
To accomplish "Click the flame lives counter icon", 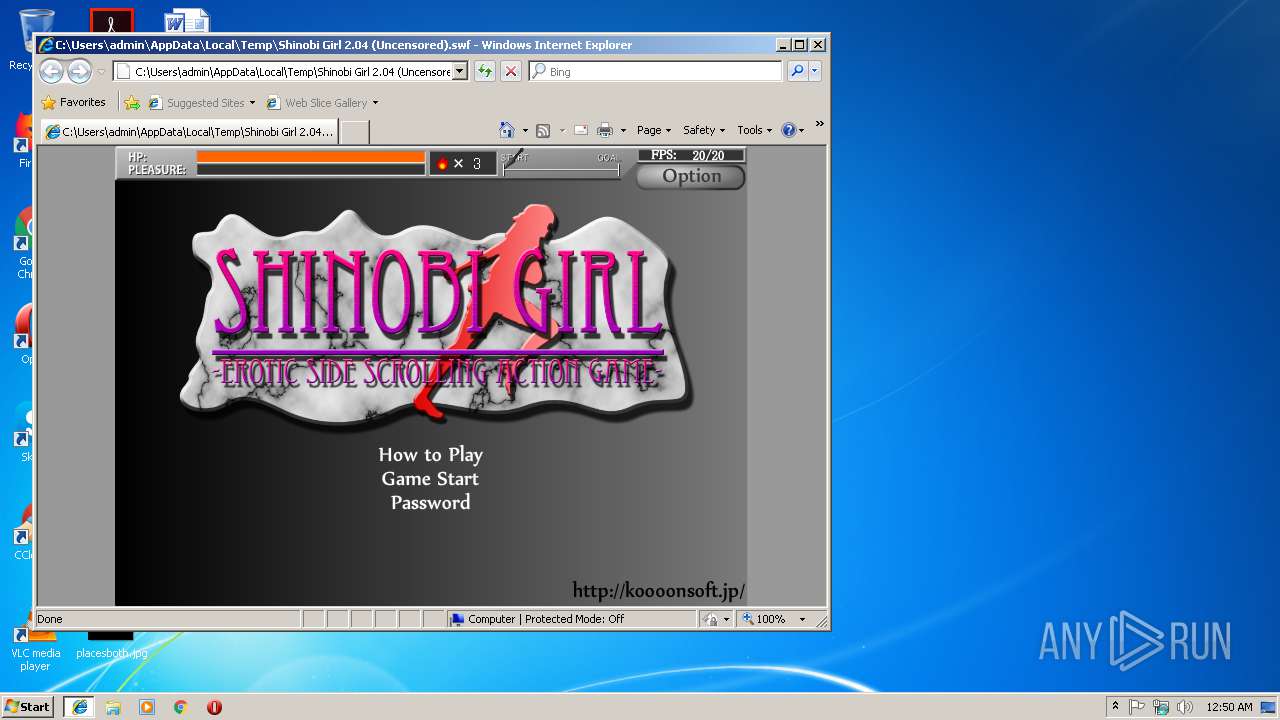I will 442,164.
